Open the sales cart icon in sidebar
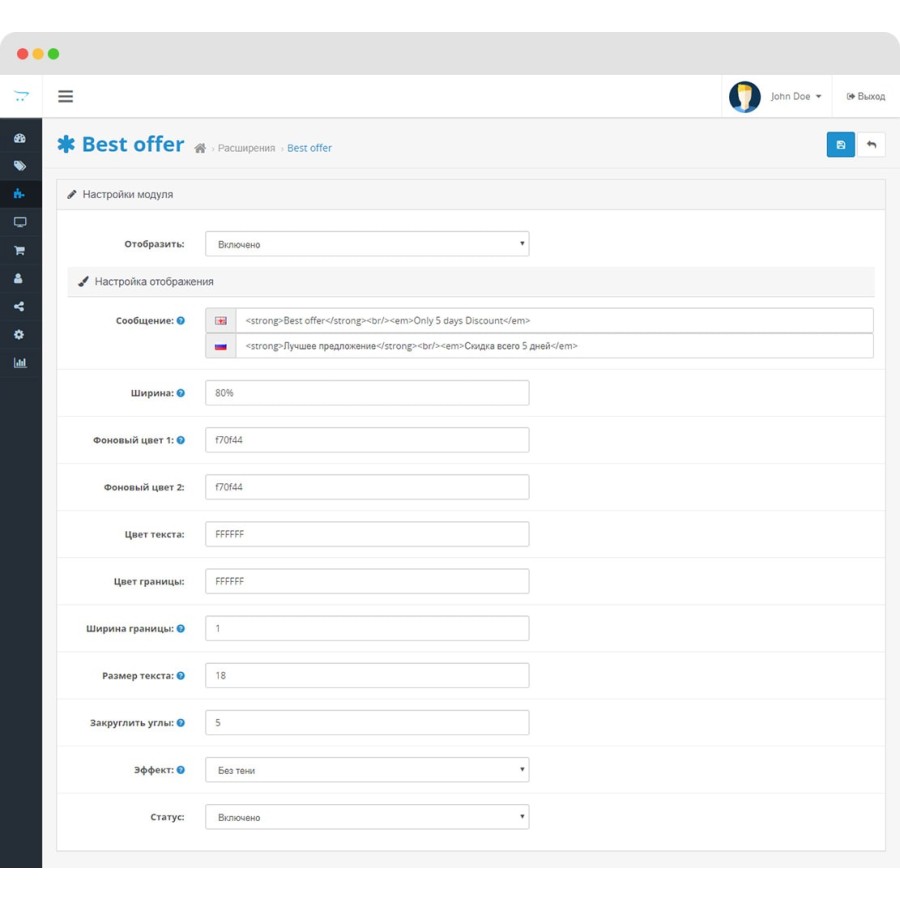Screen dimensions: 900x900 coord(20,250)
